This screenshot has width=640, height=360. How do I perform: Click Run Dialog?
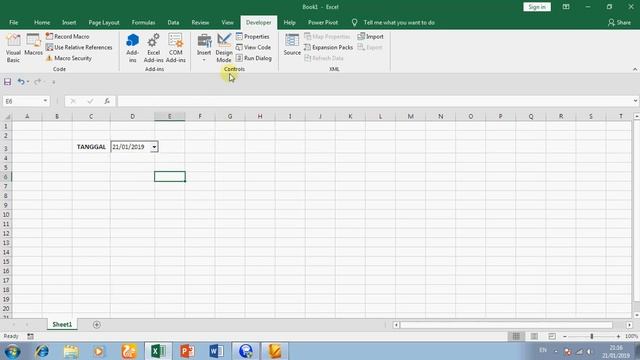click(254, 58)
